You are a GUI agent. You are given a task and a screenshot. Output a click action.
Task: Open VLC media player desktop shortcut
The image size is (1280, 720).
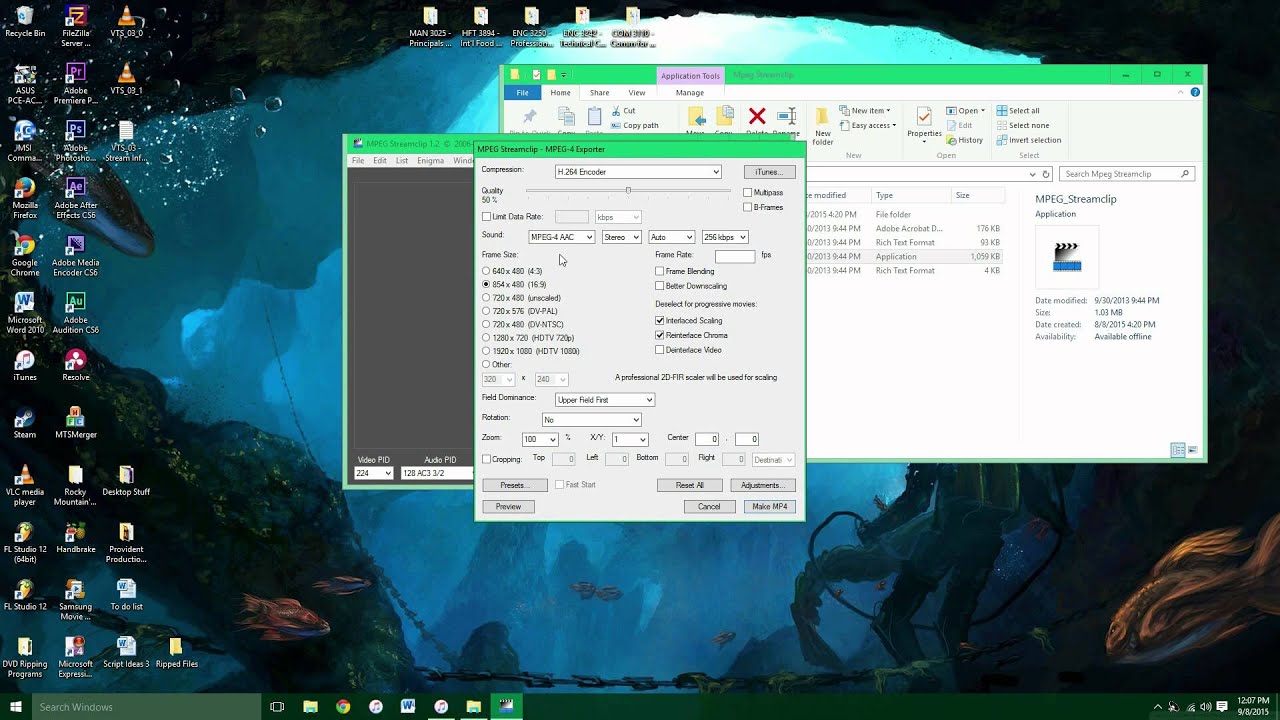[x=25, y=485]
